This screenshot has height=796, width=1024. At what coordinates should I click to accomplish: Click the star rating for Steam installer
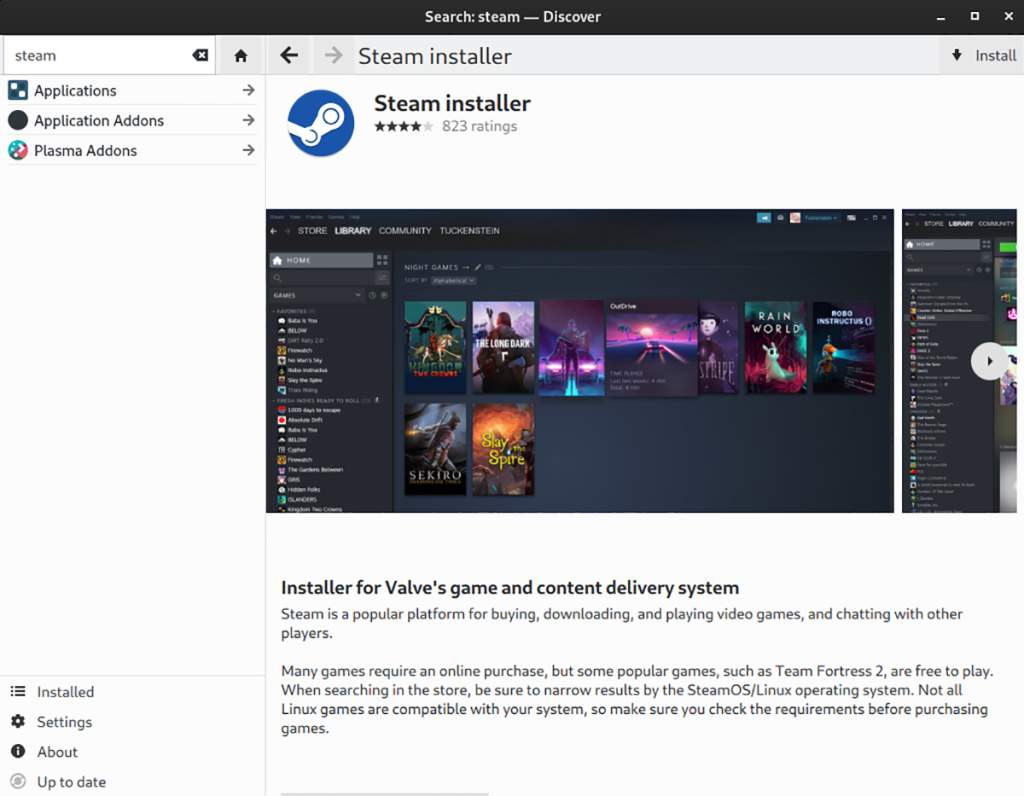(403, 127)
